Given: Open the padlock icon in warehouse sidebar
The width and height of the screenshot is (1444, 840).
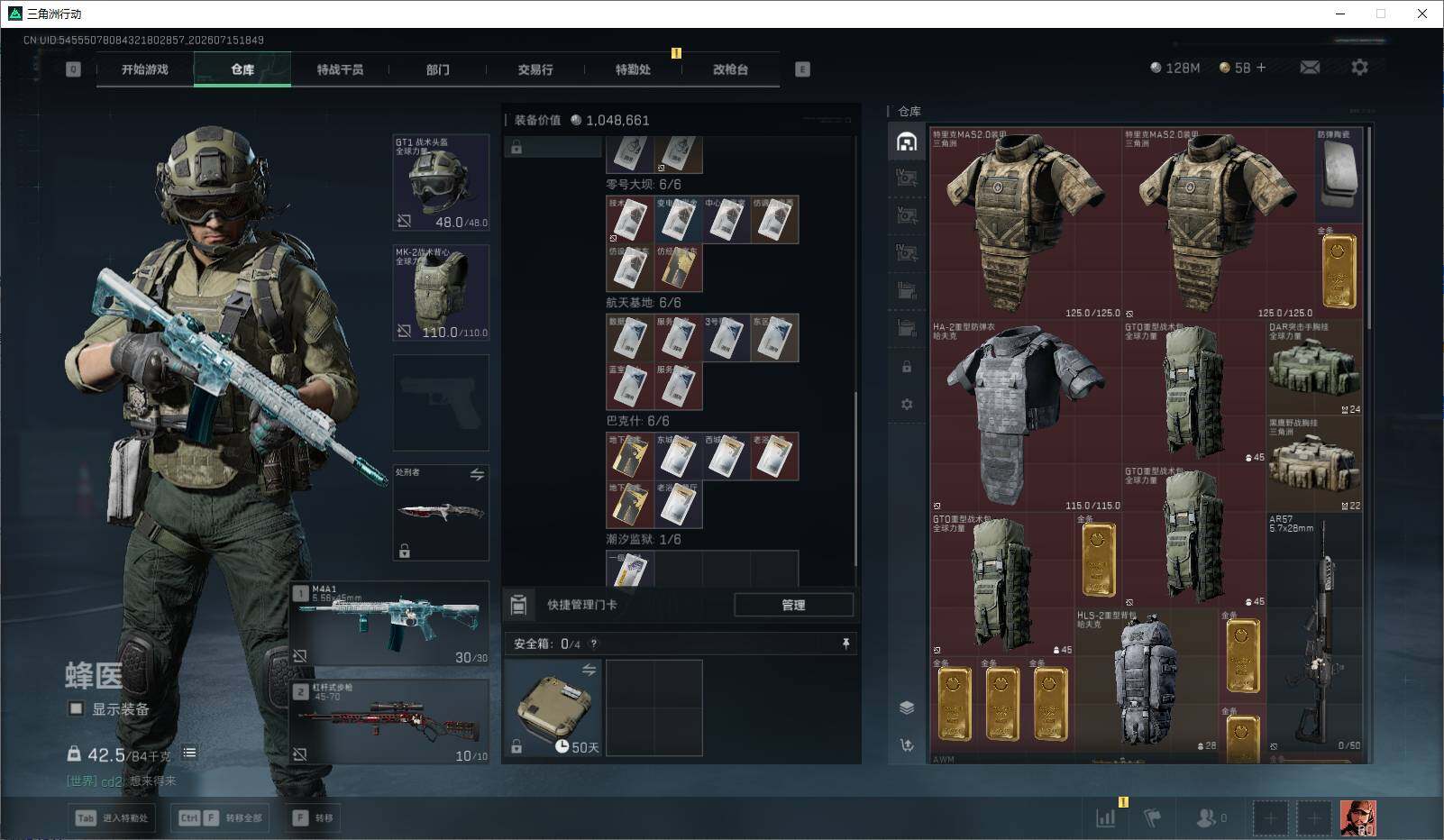Looking at the screenshot, I should tap(907, 367).
